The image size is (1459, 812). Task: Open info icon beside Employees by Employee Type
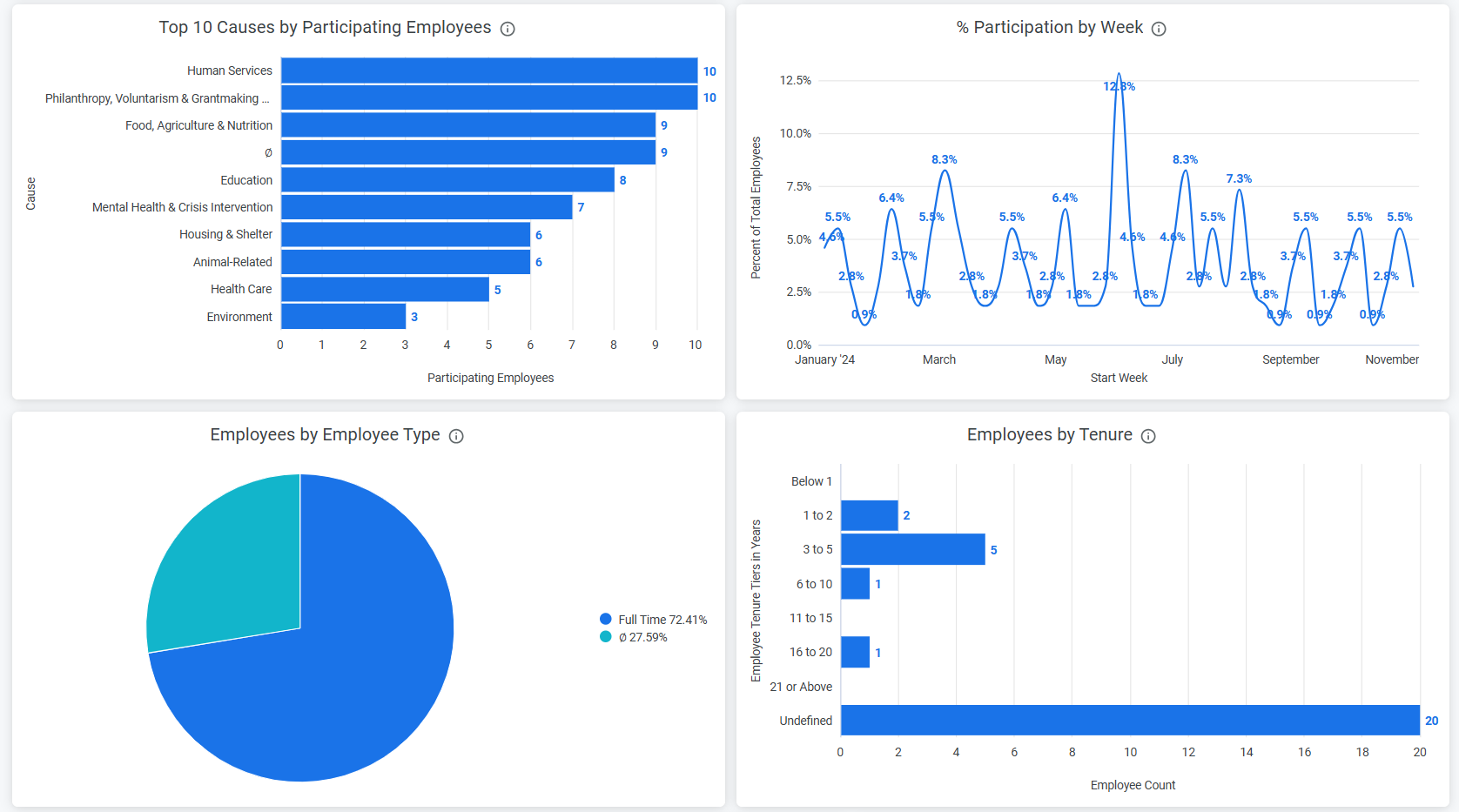(x=456, y=436)
